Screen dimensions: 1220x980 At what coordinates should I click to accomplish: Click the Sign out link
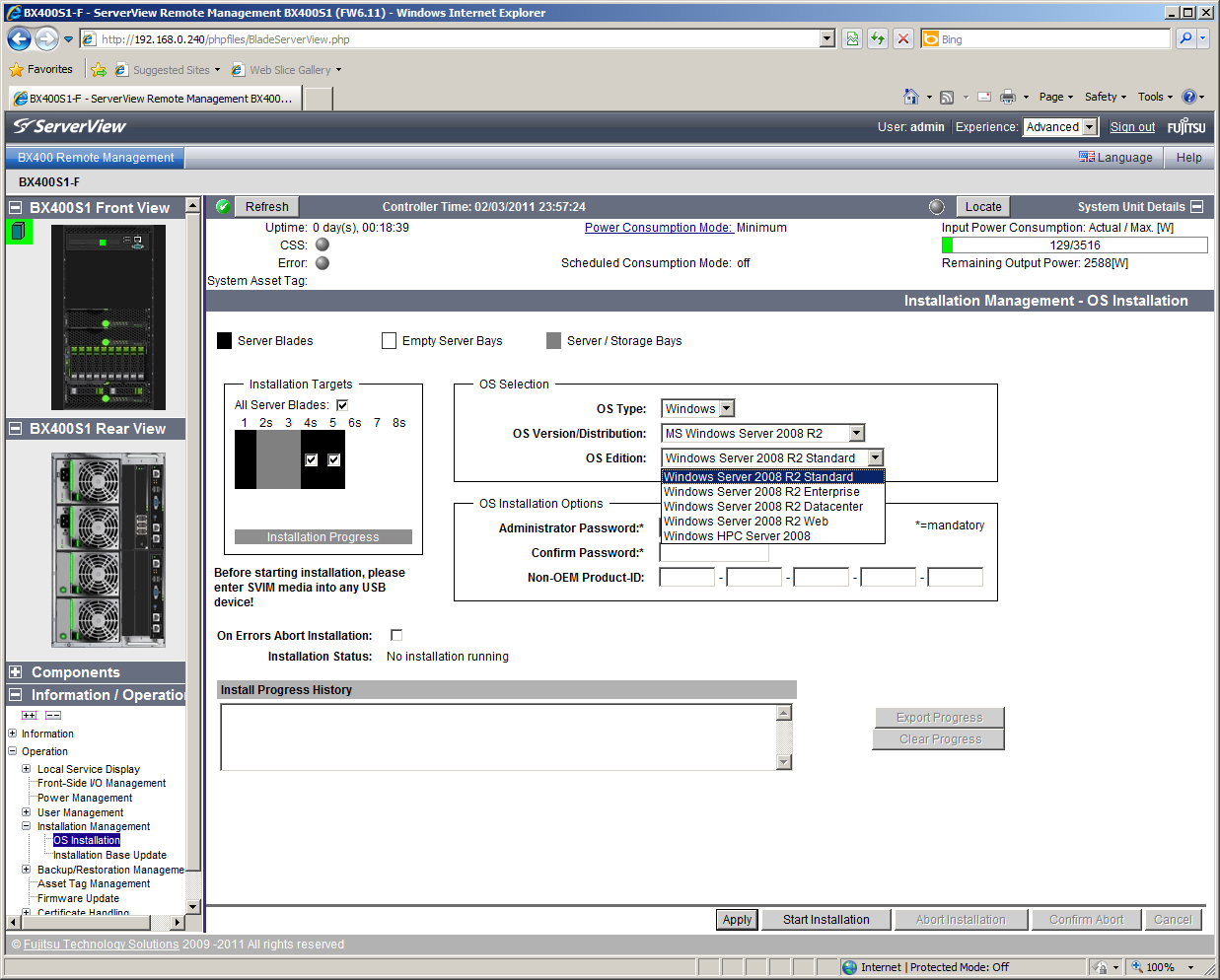pyautogui.click(x=1132, y=127)
